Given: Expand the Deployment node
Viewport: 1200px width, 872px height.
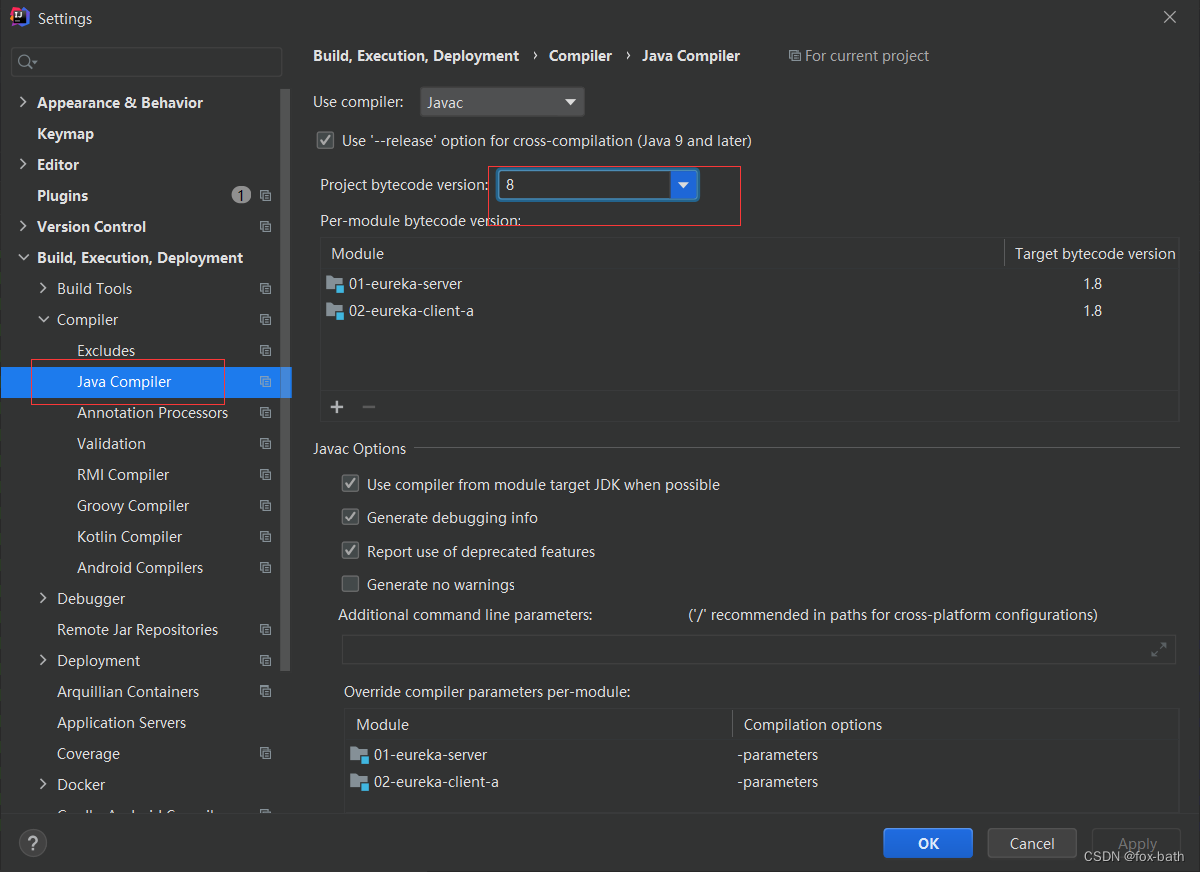Looking at the screenshot, I should (x=43, y=661).
